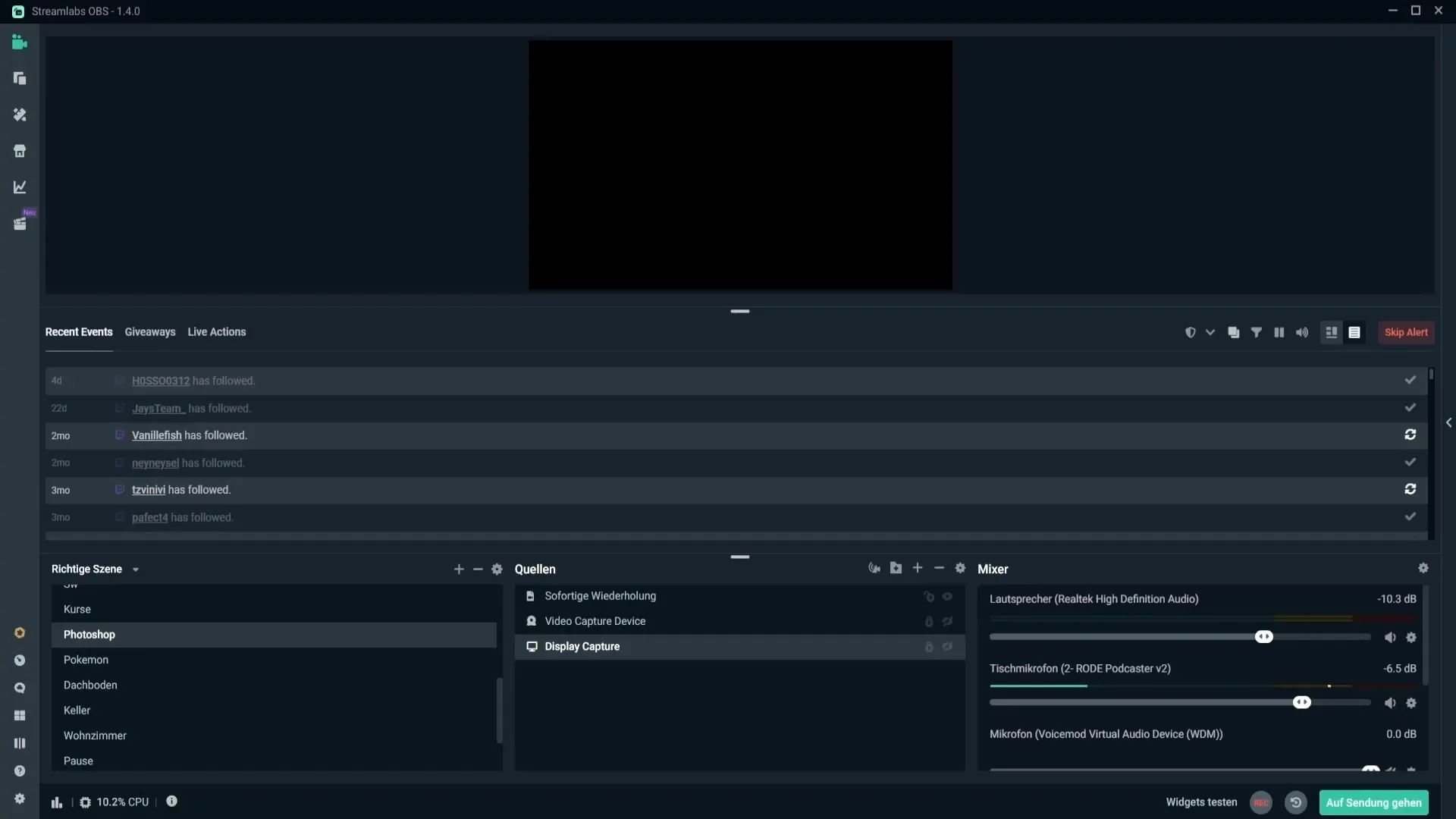Switch to the Recent Events tab
The width and height of the screenshot is (1456, 819).
click(79, 332)
